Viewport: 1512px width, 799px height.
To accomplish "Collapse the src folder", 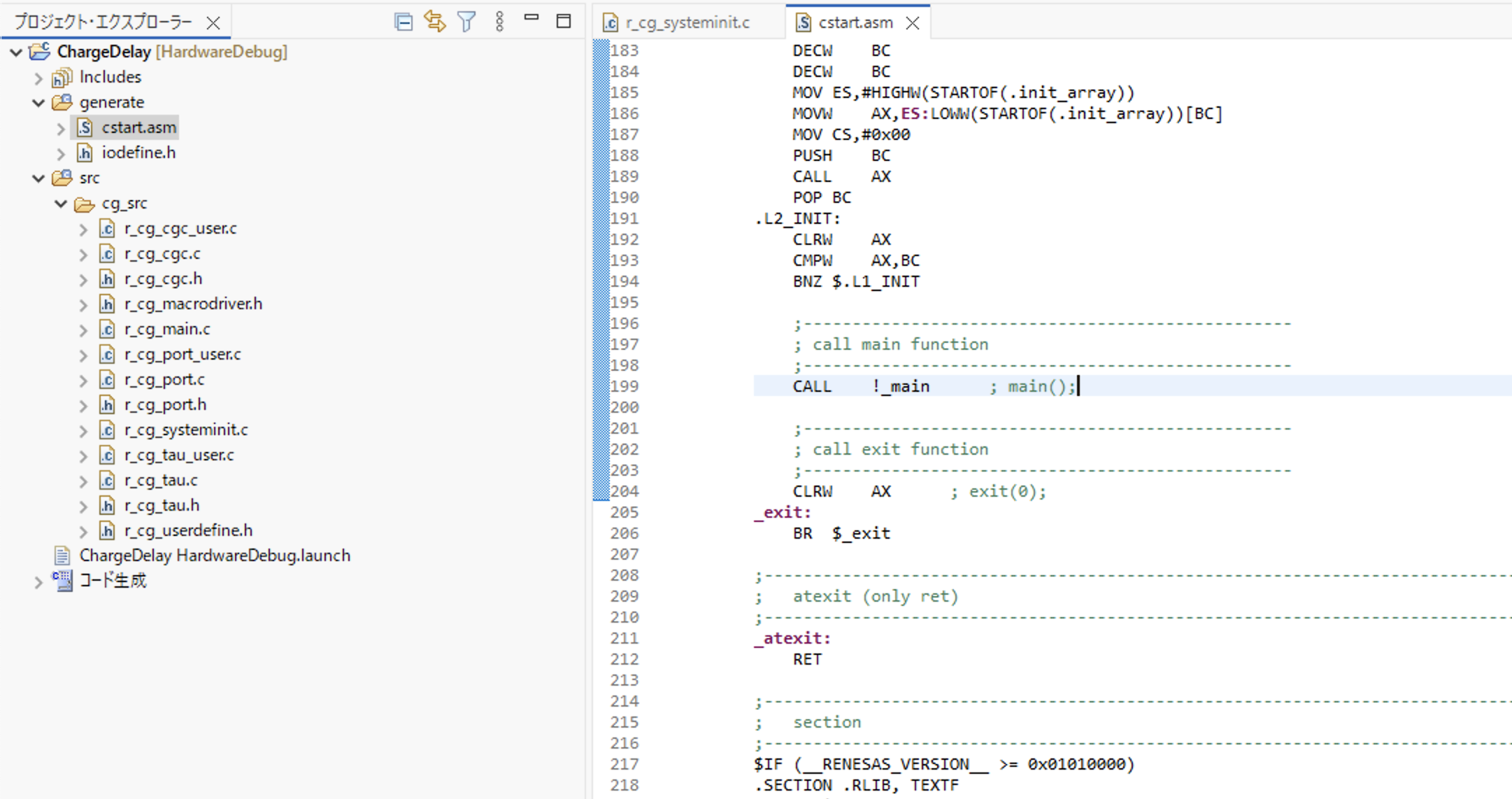I will (38, 178).
